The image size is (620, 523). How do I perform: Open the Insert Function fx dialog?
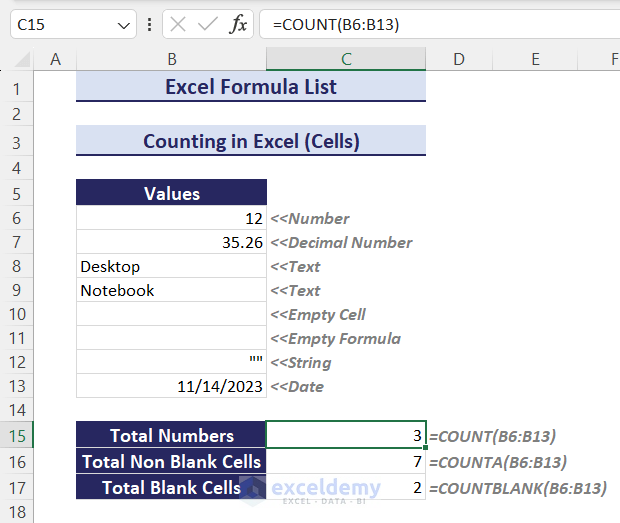click(x=238, y=25)
